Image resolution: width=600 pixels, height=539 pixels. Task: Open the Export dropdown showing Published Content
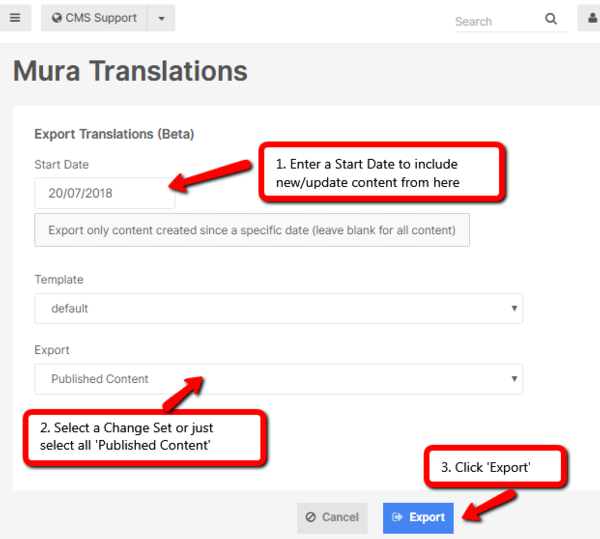(x=278, y=379)
